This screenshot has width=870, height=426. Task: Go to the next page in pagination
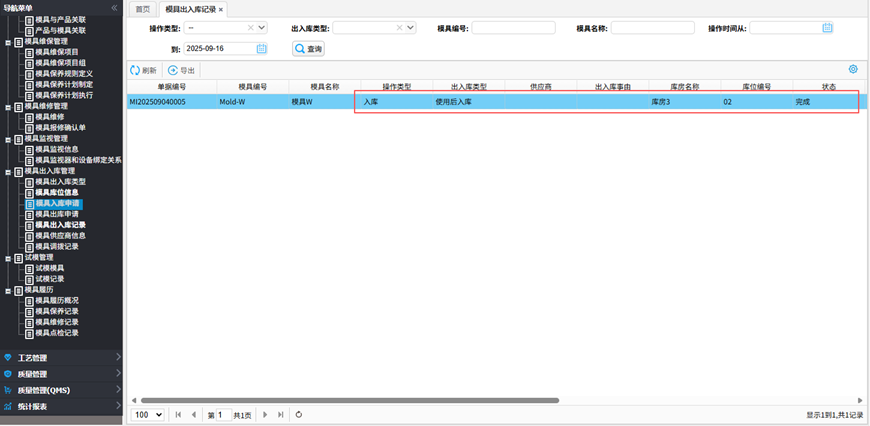(265, 414)
